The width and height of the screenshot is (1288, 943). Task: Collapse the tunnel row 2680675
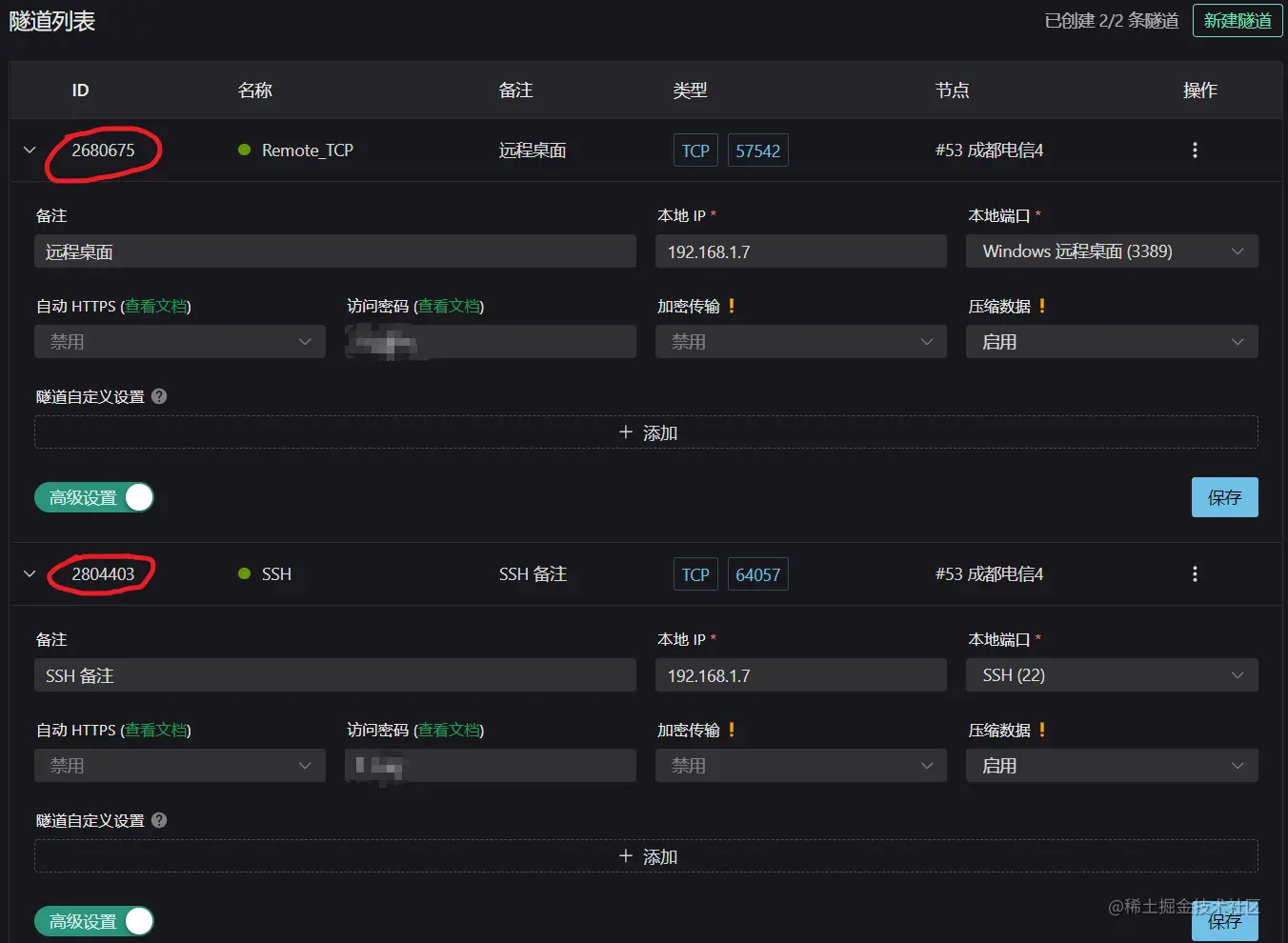tap(30, 150)
